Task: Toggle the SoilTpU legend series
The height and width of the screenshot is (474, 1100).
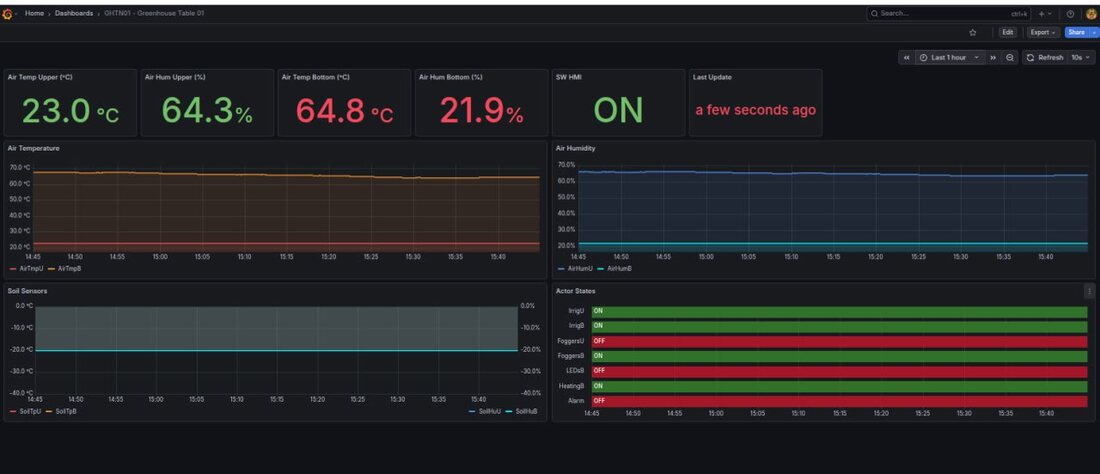Action: tap(27, 412)
